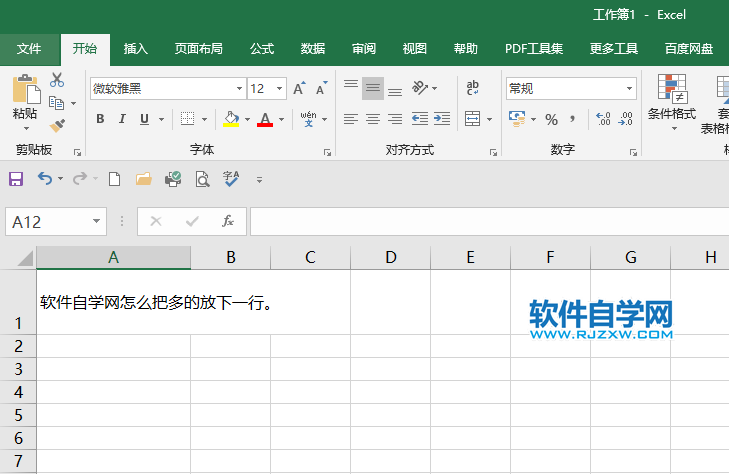Undo last action
729x474 pixels.
(x=45, y=179)
